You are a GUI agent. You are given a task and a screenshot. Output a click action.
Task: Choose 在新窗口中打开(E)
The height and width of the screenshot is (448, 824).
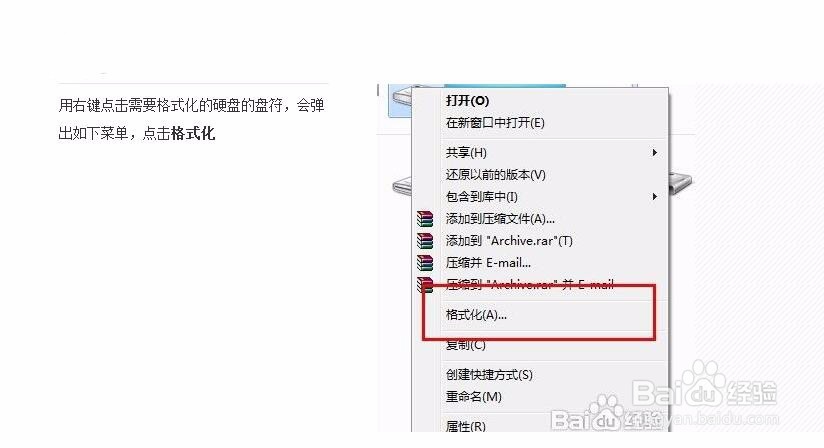pos(495,122)
